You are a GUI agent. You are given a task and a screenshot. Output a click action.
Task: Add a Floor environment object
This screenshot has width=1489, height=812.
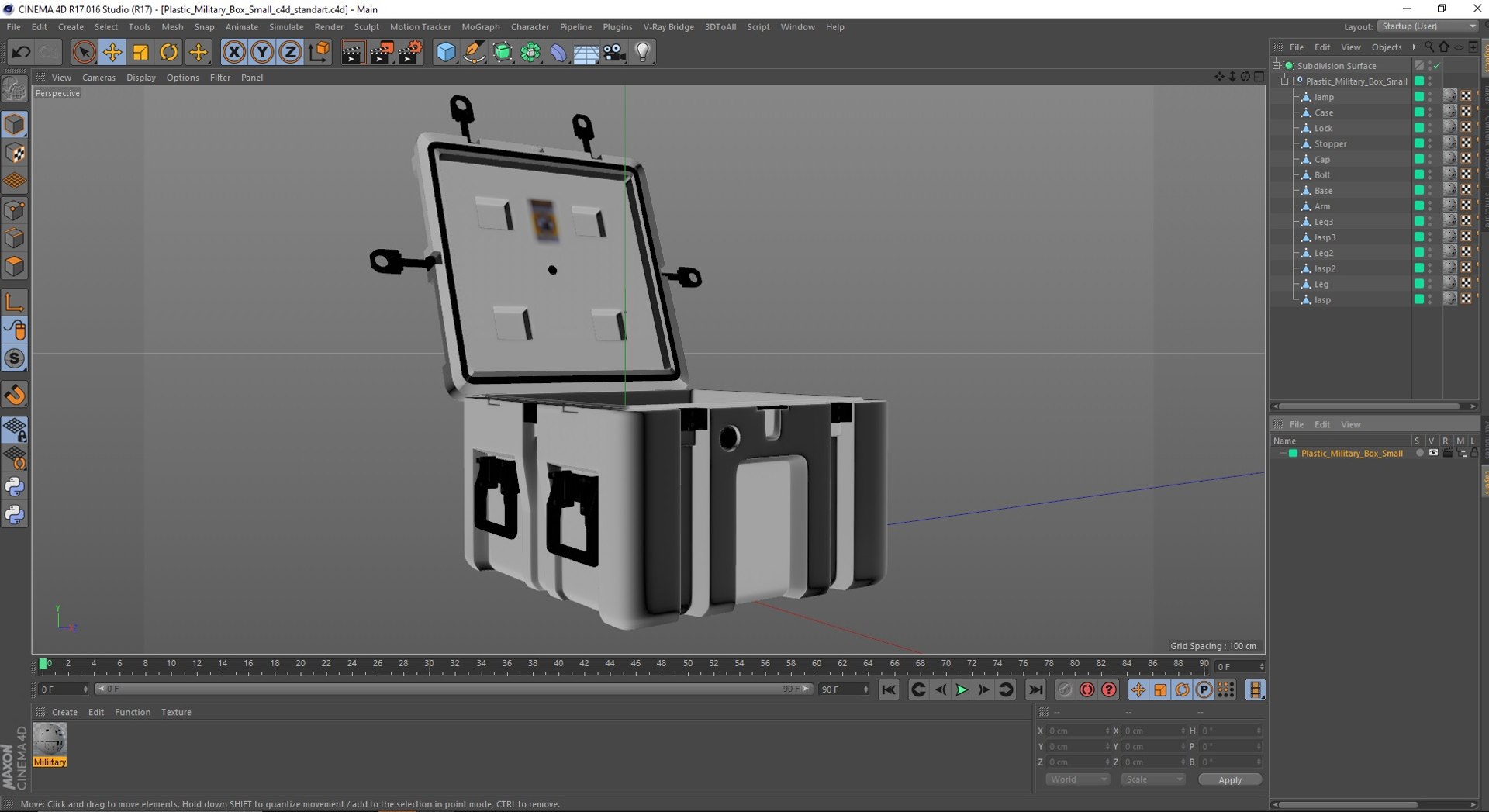tap(586, 52)
